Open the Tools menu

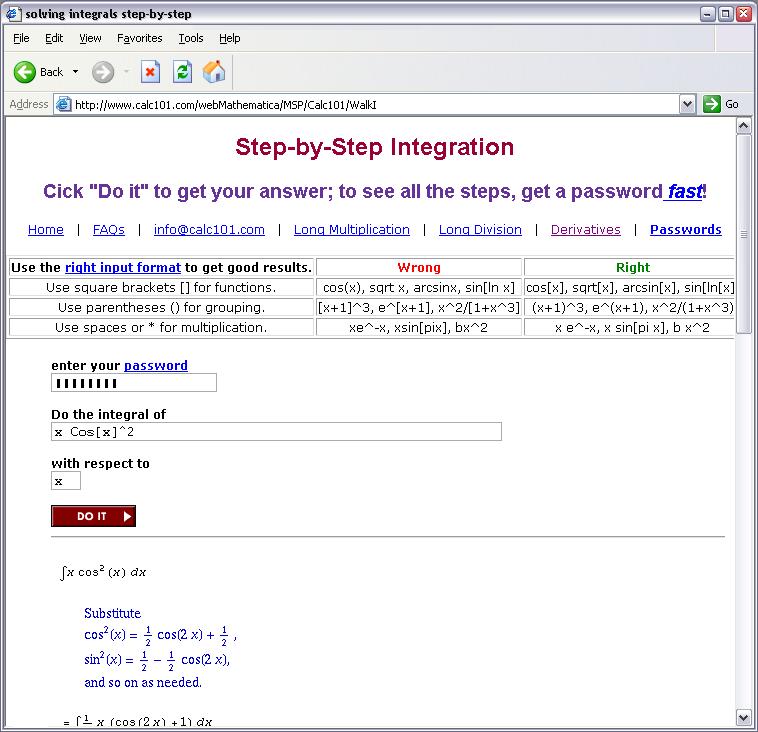(x=191, y=38)
